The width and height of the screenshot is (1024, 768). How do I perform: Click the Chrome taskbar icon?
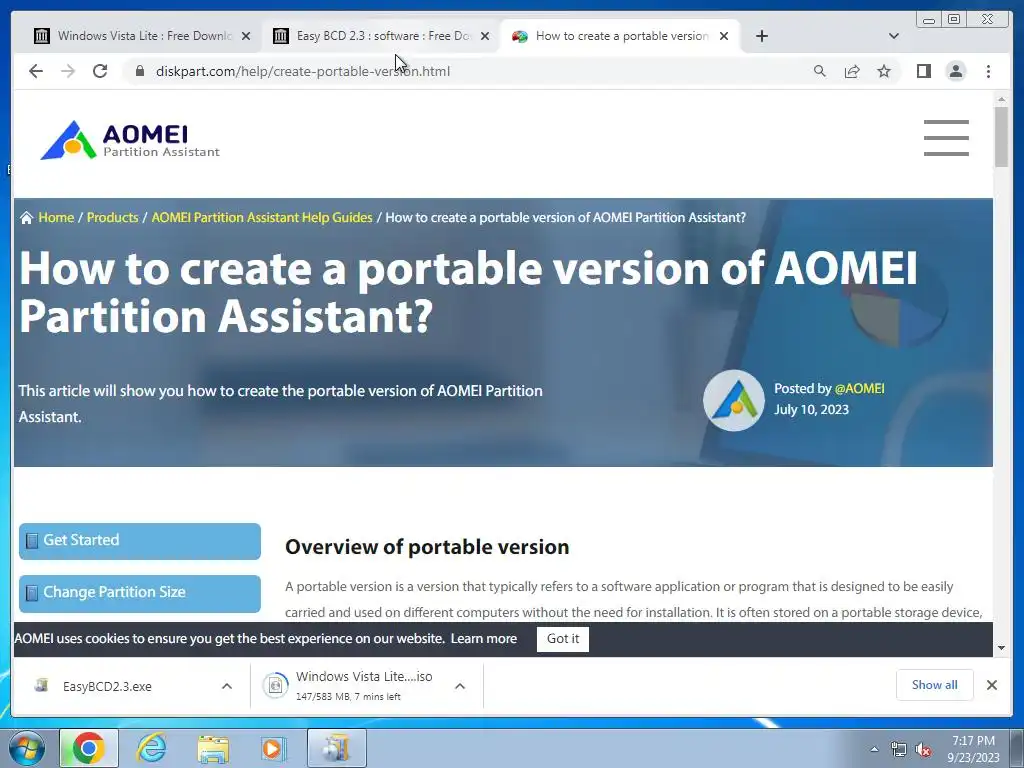89,748
